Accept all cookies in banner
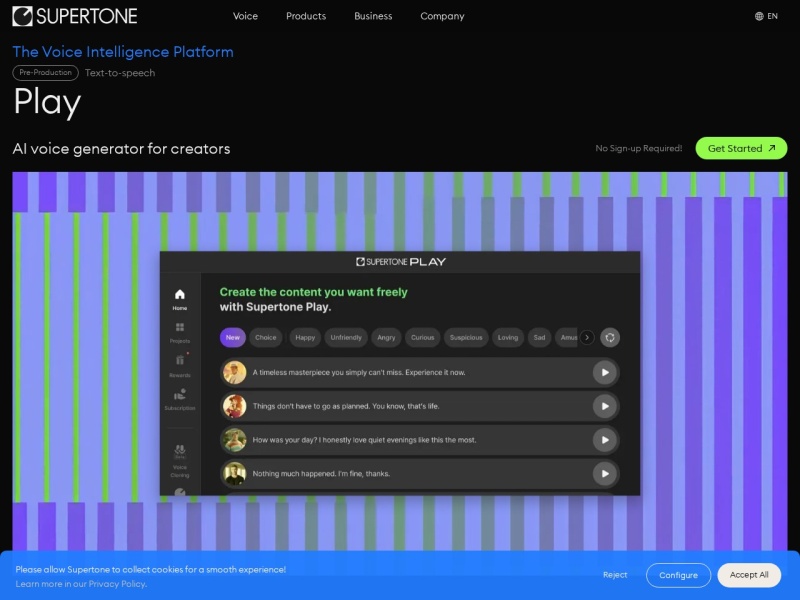 click(749, 575)
